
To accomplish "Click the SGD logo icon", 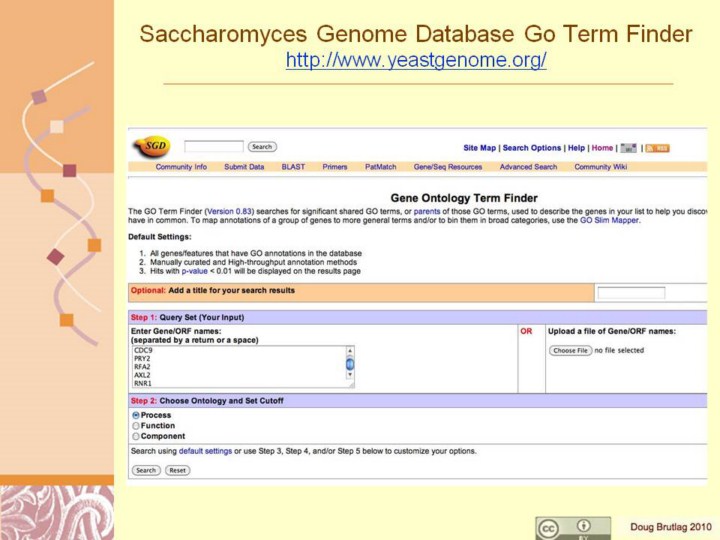I will 151,147.
